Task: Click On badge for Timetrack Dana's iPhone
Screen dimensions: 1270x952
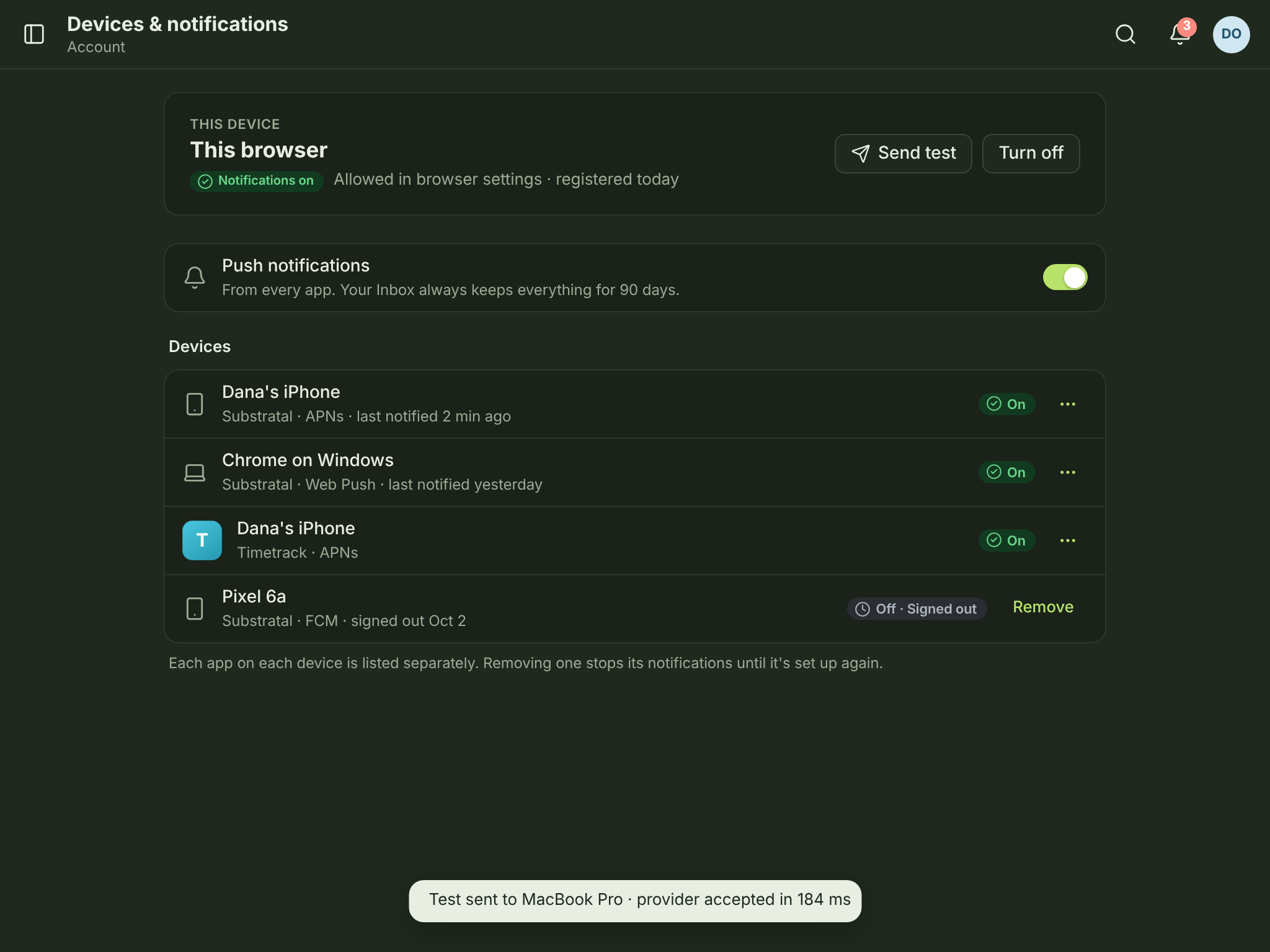Action: 1006,540
